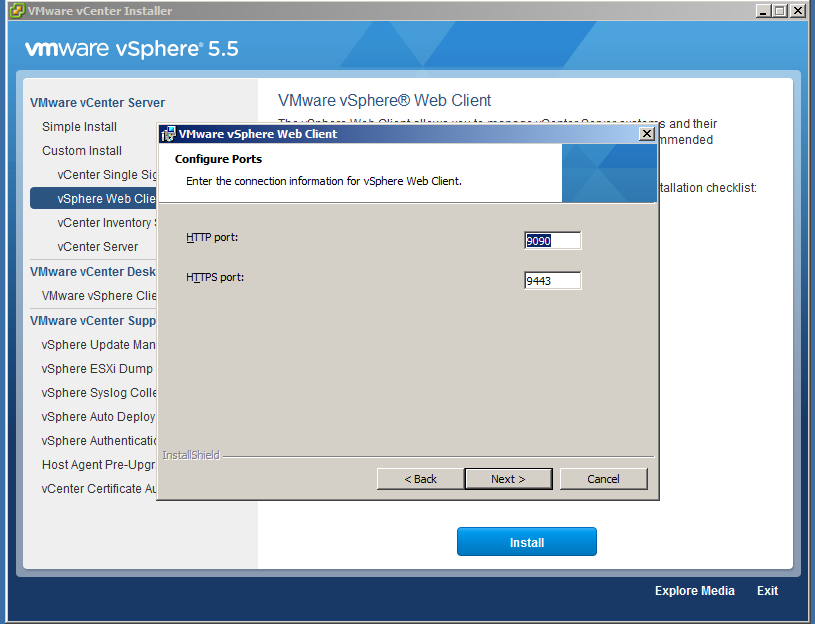
Task: Click the HTTP port input field
Action: 552,240
